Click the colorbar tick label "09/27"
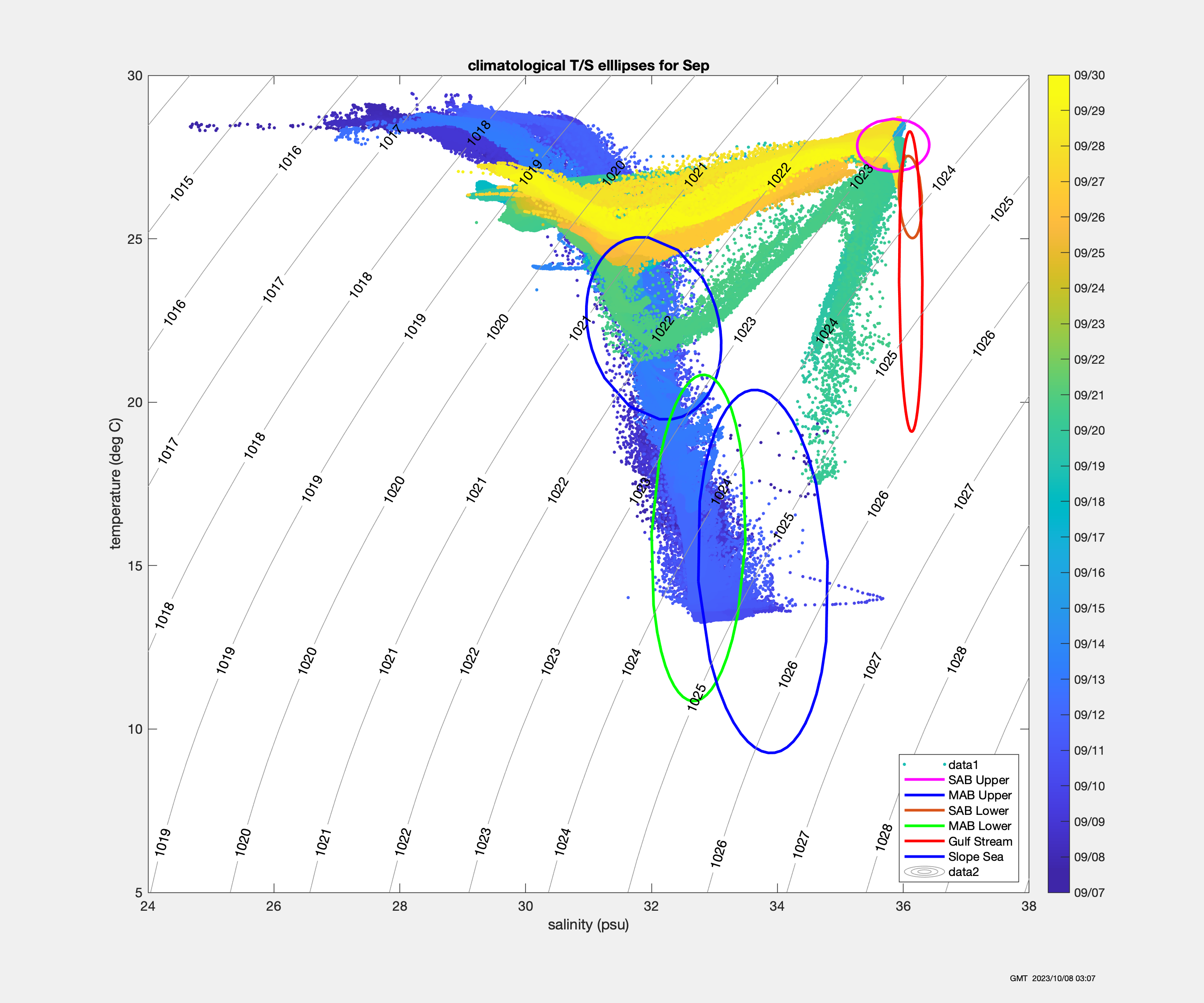 (x=1089, y=182)
